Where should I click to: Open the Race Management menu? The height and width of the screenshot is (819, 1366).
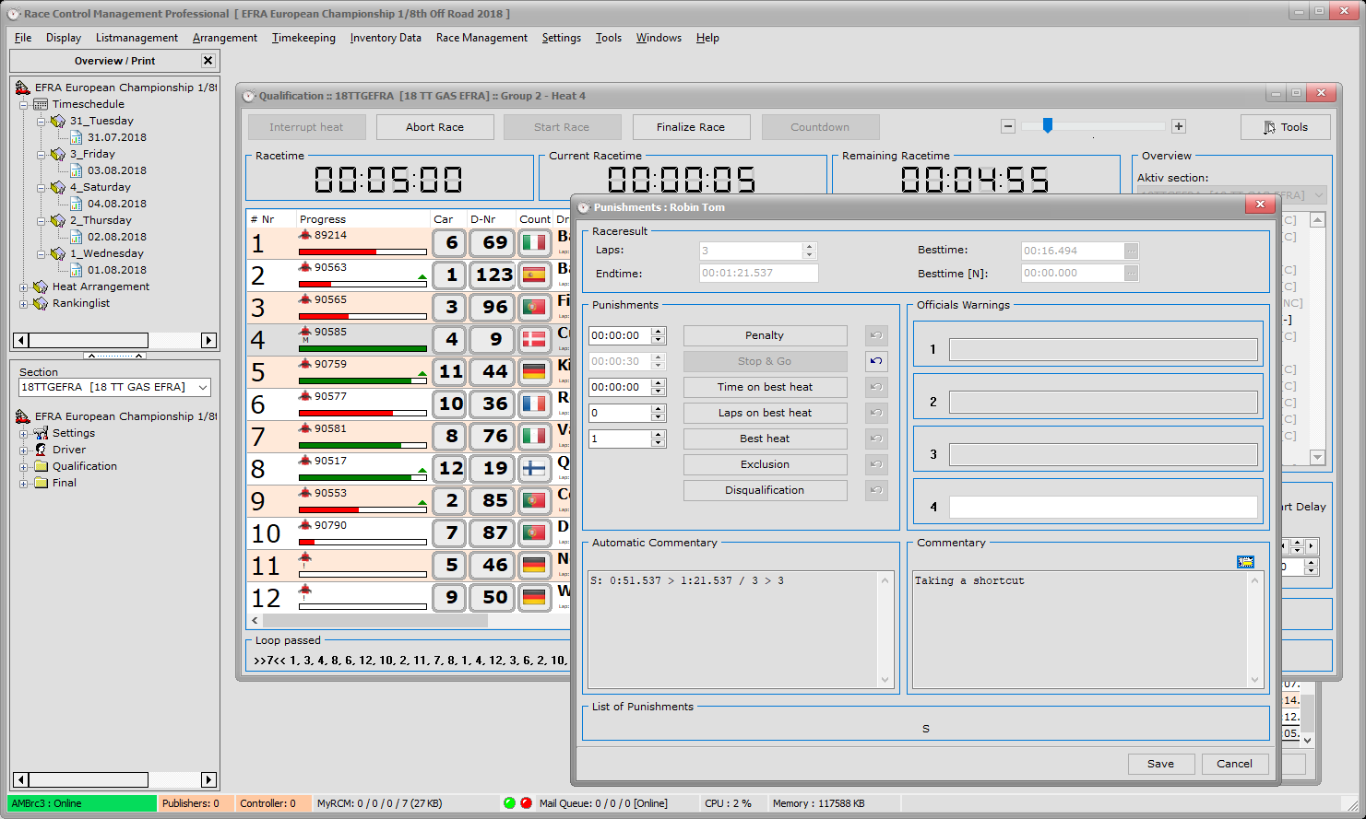click(x=481, y=38)
